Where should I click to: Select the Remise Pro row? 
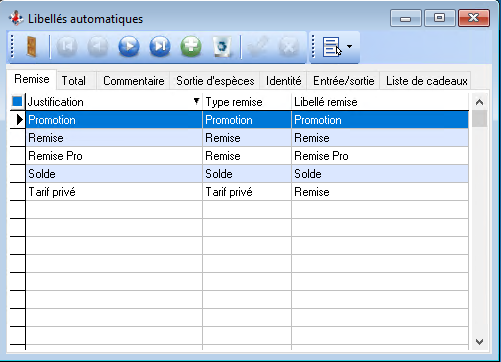pyautogui.click(x=247, y=156)
